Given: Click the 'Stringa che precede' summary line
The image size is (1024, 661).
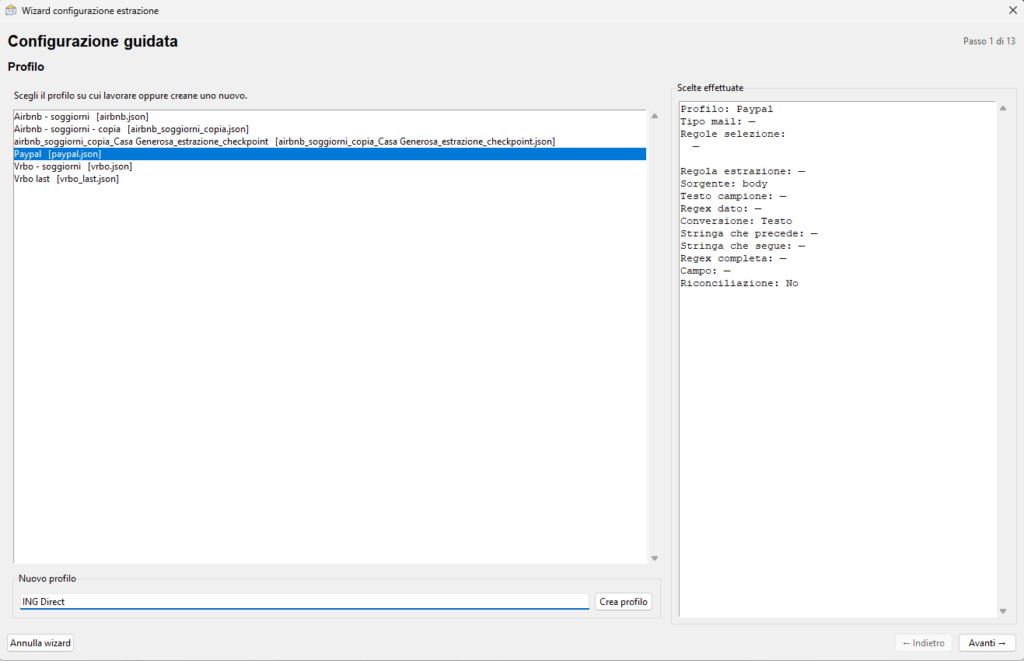Looking at the screenshot, I should (x=748, y=233).
